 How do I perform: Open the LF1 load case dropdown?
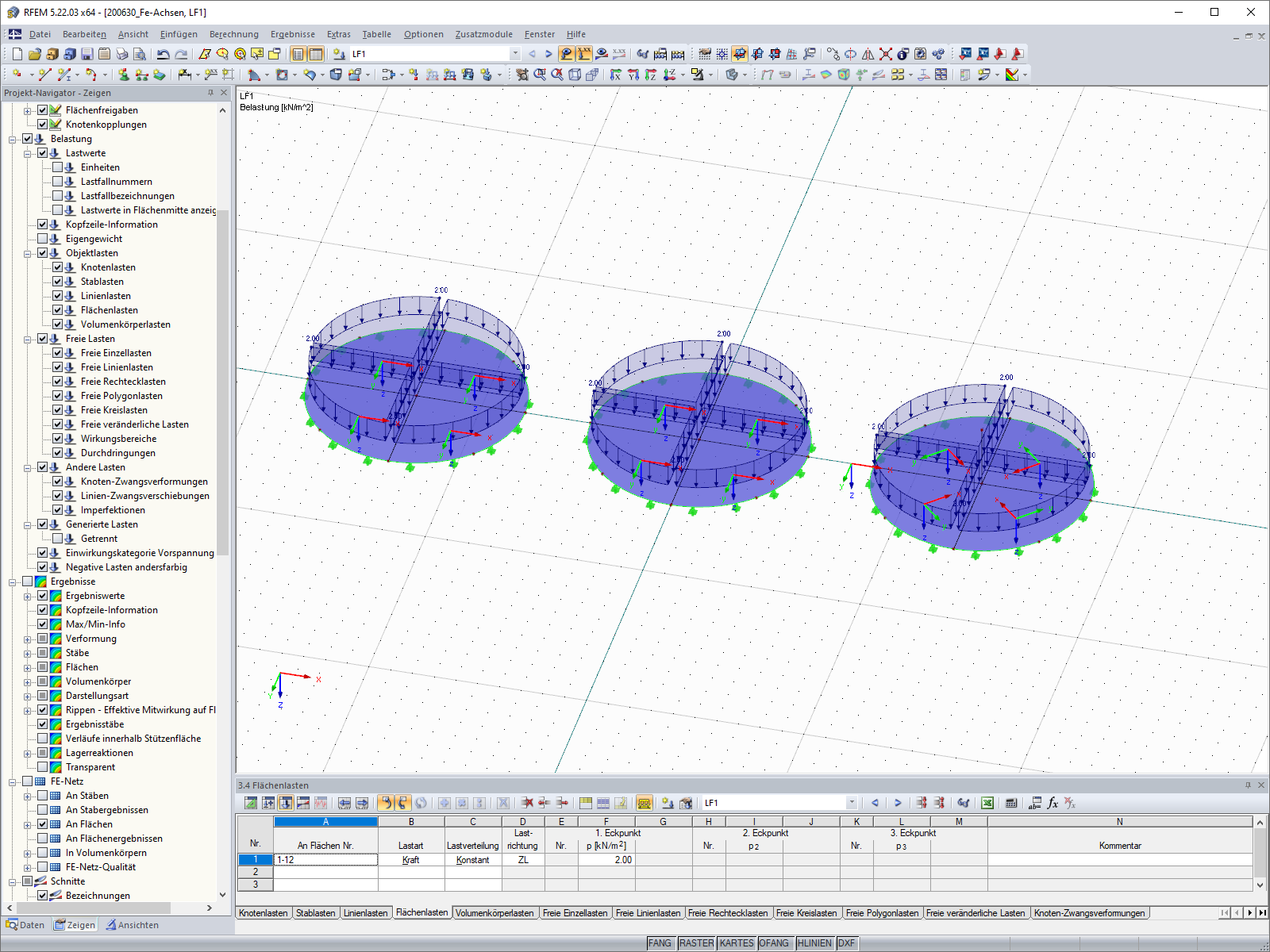coord(514,54)
